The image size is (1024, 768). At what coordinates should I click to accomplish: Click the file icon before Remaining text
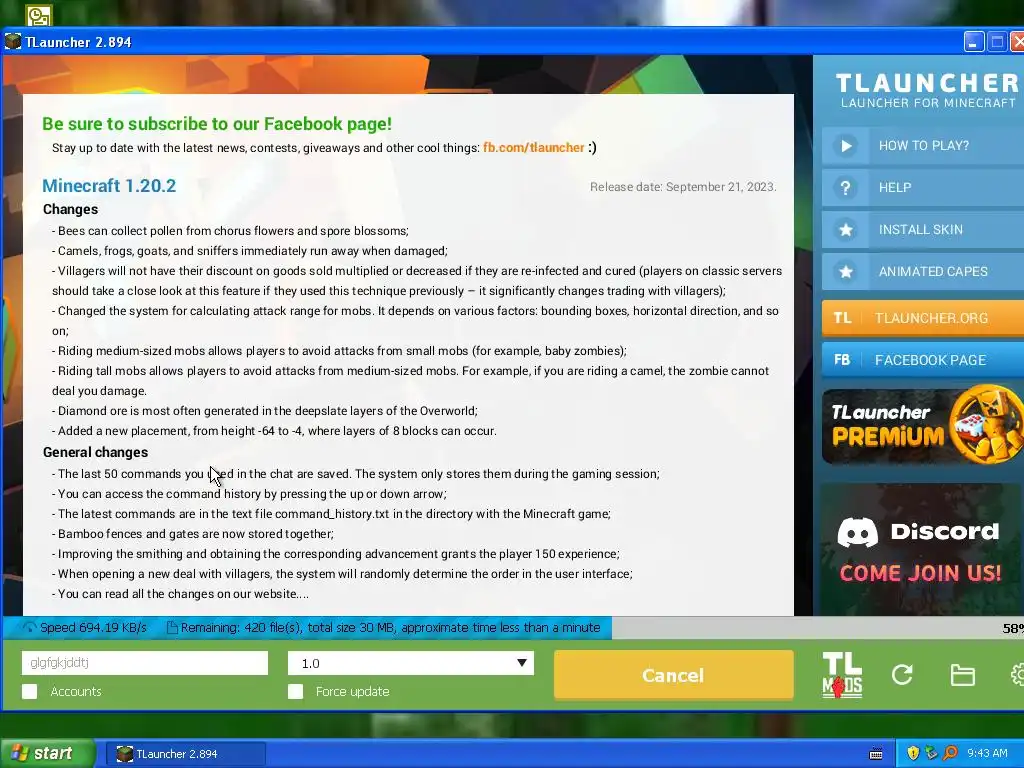click(172, 628)
